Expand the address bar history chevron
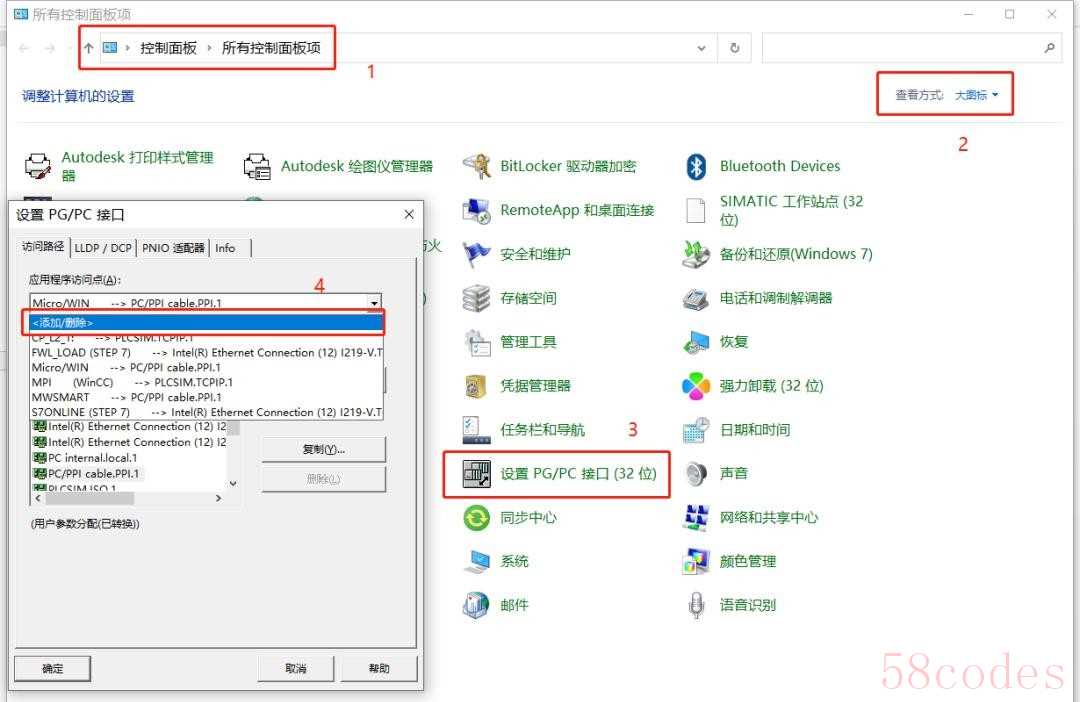Image resolution: width=1080 pixels, height=702 pixels. (x=701, y=48)
